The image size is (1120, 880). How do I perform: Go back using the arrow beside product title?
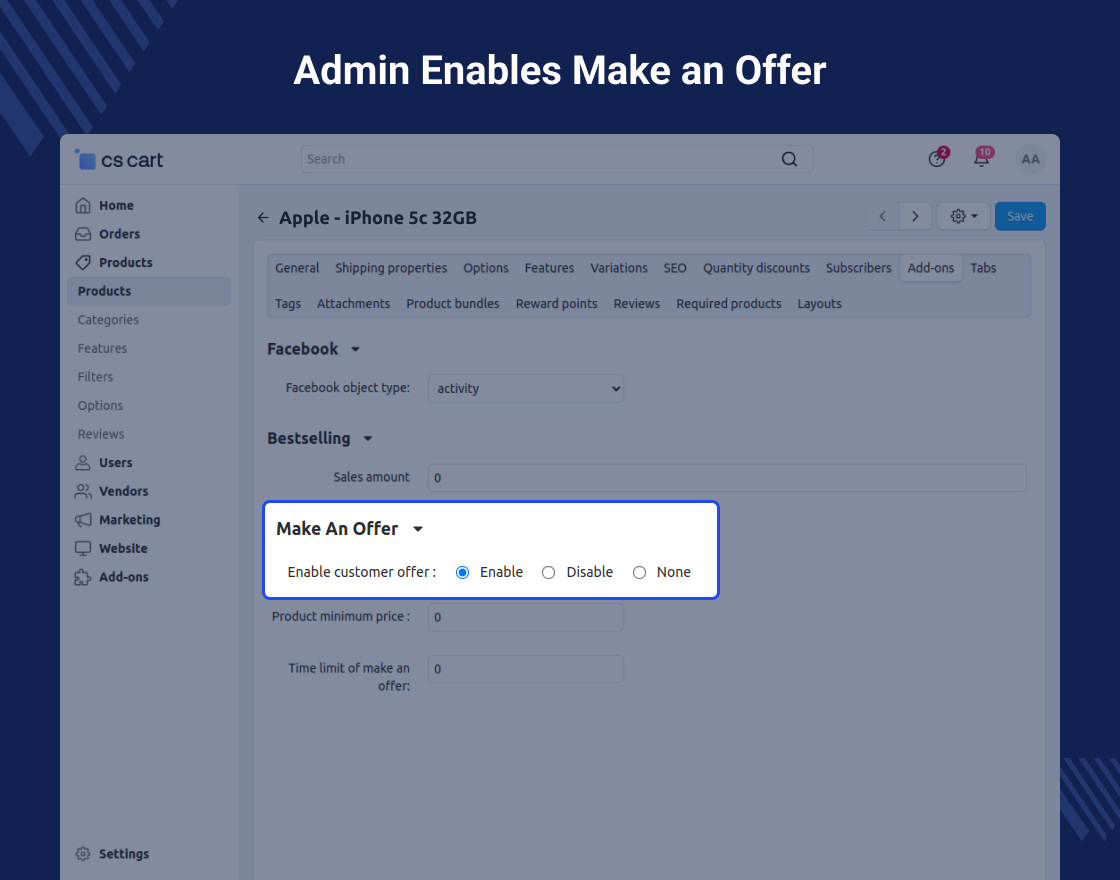pyautogui.click(x=263, y=217)
